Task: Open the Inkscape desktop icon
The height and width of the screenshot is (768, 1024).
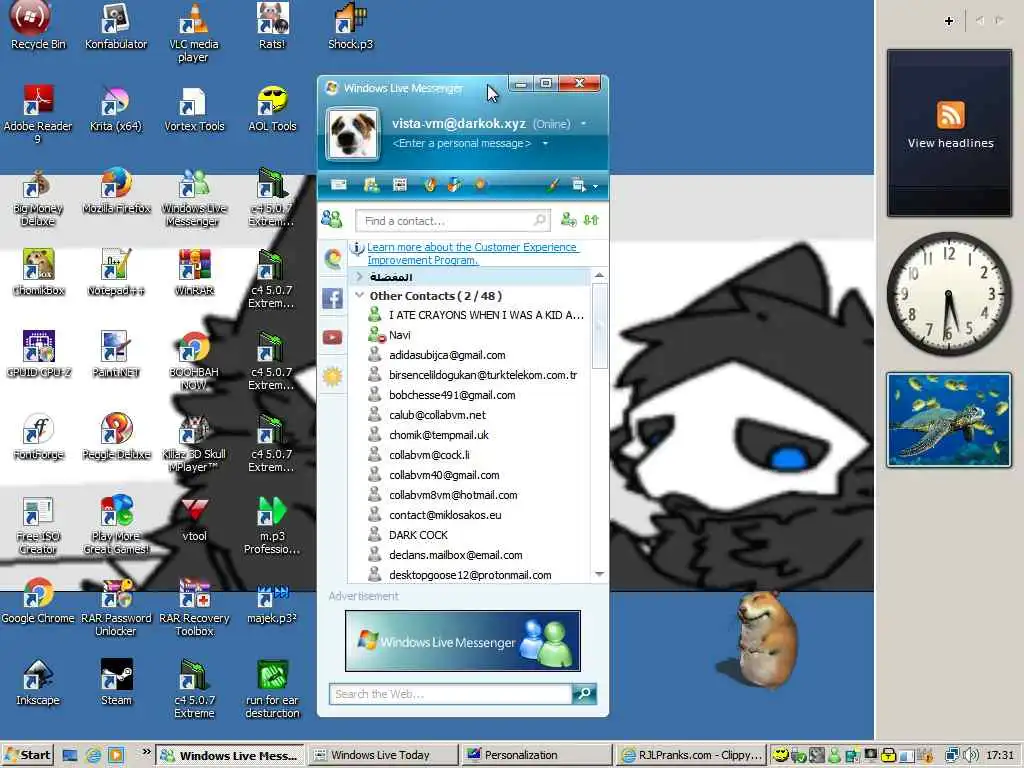Action: tap(38, 682)
